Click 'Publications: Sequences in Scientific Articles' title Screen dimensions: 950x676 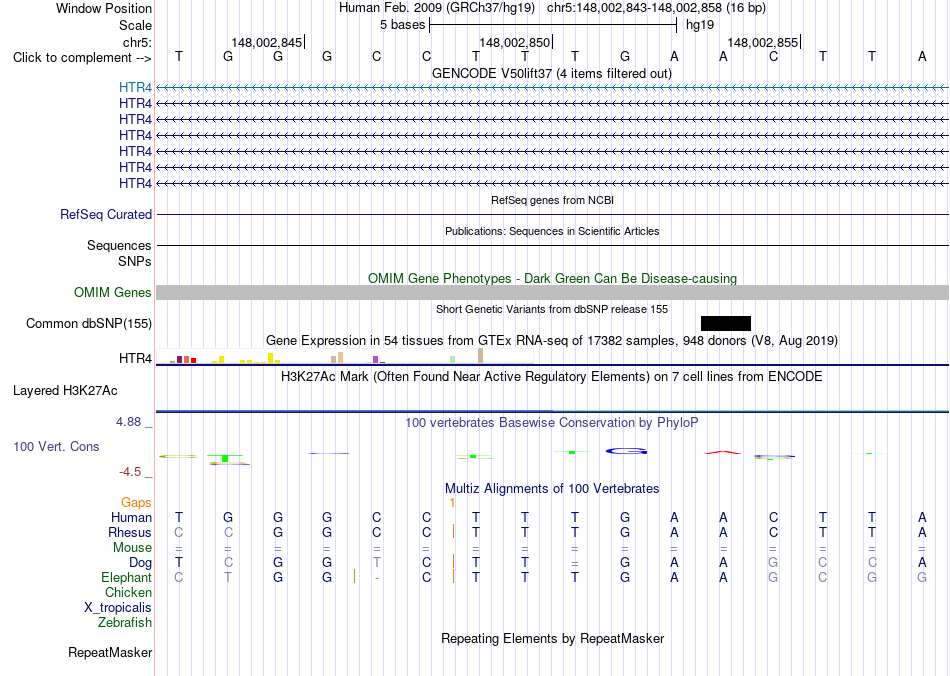click(x=552, y=231)
